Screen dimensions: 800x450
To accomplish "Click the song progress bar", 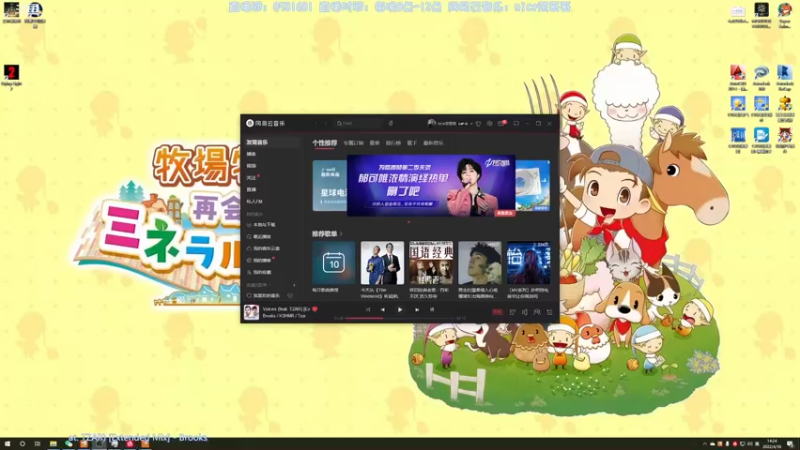I will tap(401, 318).
